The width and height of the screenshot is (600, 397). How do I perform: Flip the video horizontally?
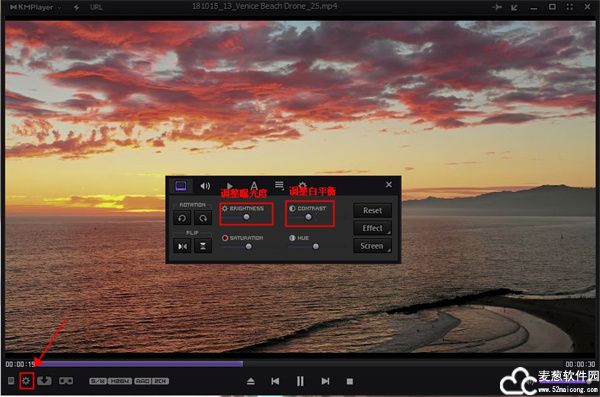182,246
